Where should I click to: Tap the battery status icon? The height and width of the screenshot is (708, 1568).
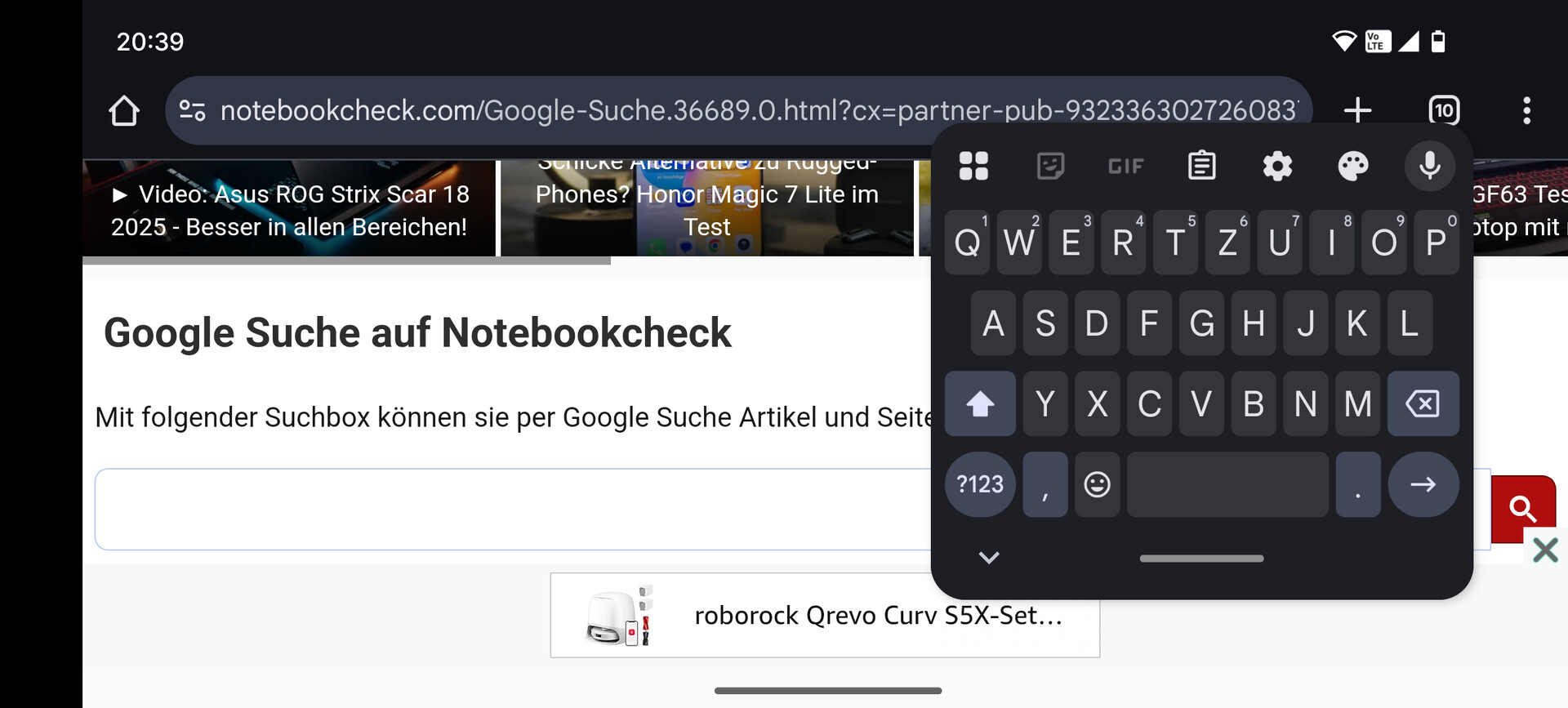pyautogui.click(x=1438, y=41)
